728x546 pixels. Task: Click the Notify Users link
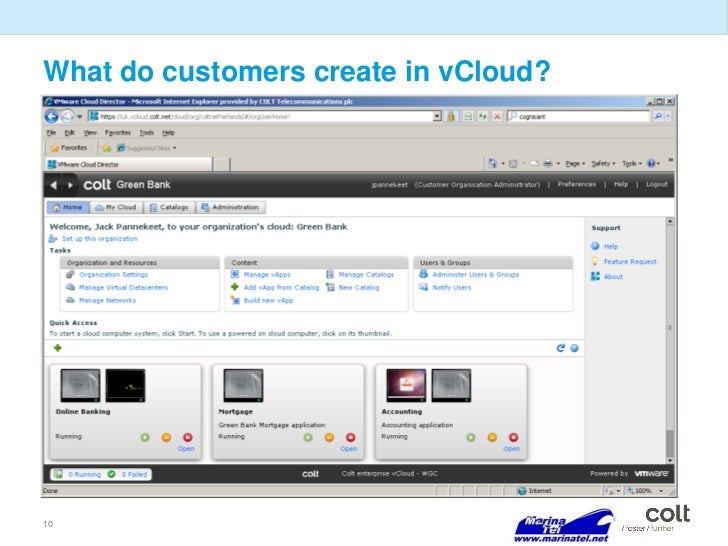[x=452, y=288]
